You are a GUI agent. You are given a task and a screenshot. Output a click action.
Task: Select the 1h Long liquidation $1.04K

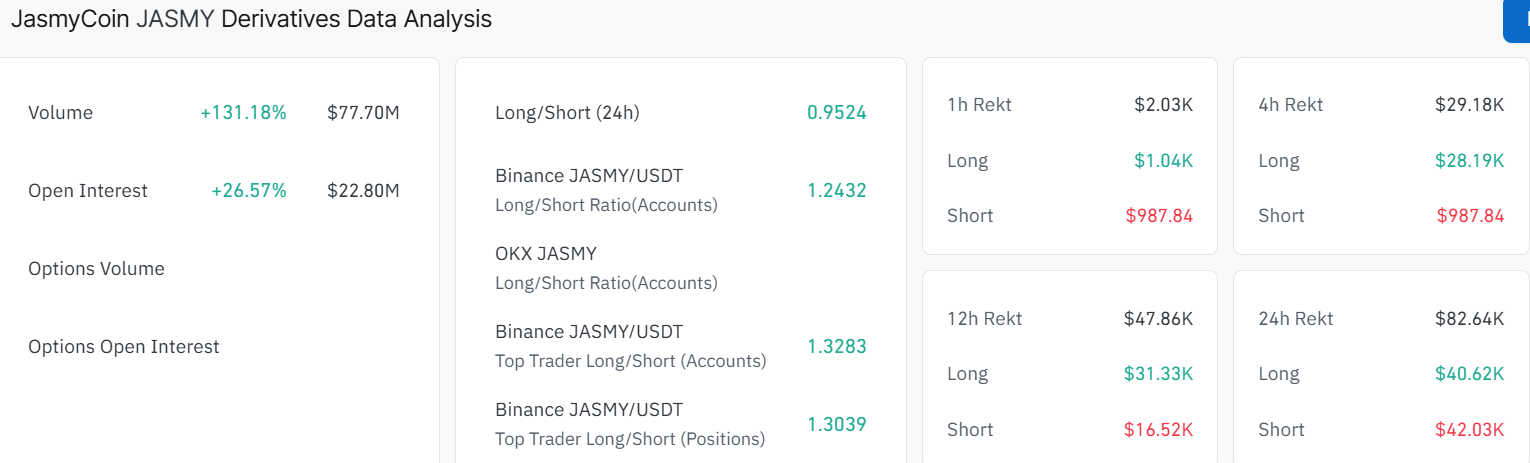point(1163,161)
